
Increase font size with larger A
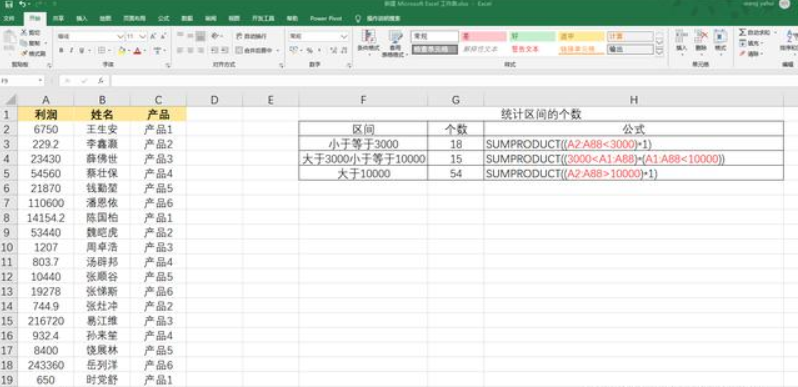point(153,37)
